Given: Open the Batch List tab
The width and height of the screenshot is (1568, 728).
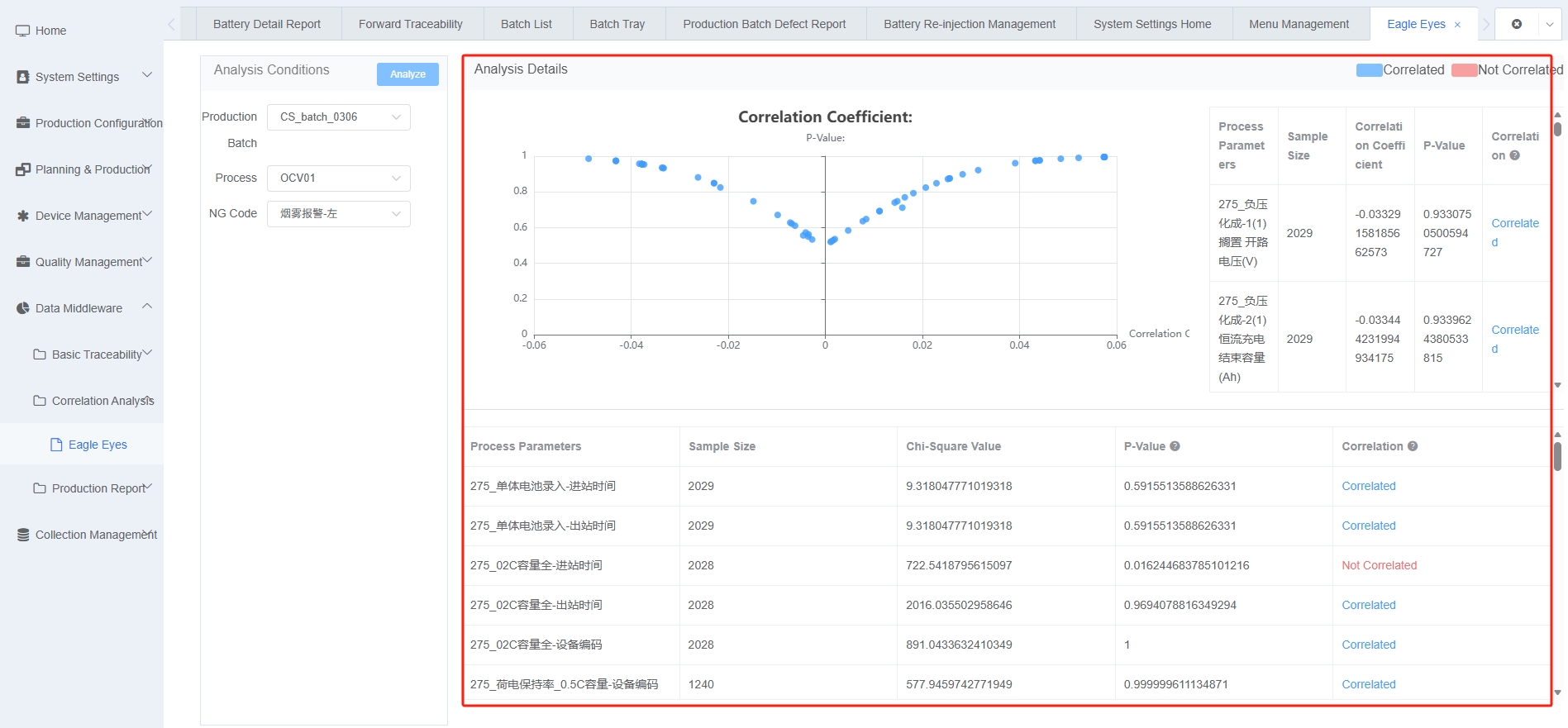Looking at the screenshot, I should (527, 24).
